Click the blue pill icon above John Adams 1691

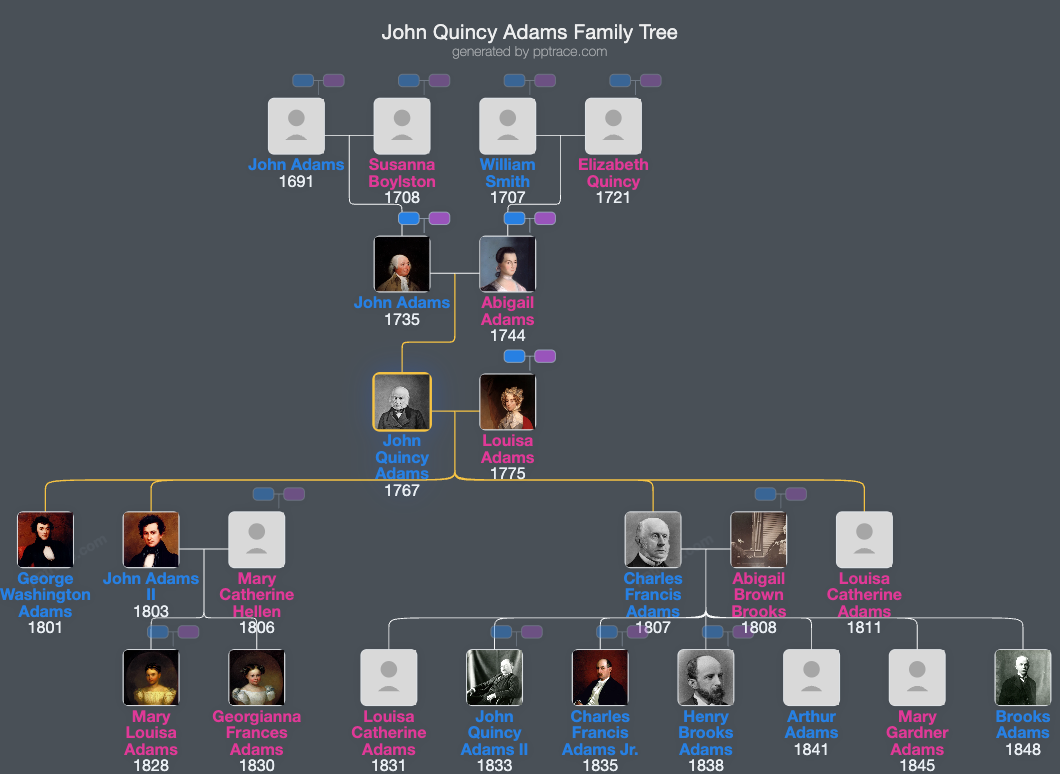[x=302, y=80]
